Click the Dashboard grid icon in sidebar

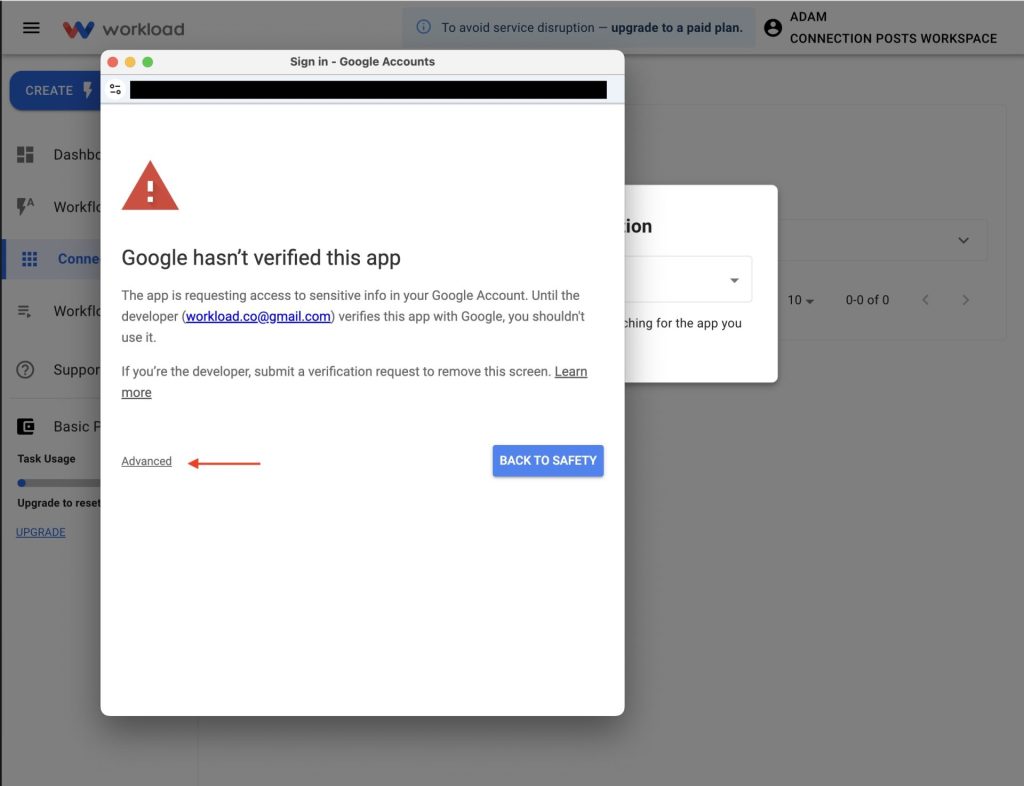click(25, 155)
